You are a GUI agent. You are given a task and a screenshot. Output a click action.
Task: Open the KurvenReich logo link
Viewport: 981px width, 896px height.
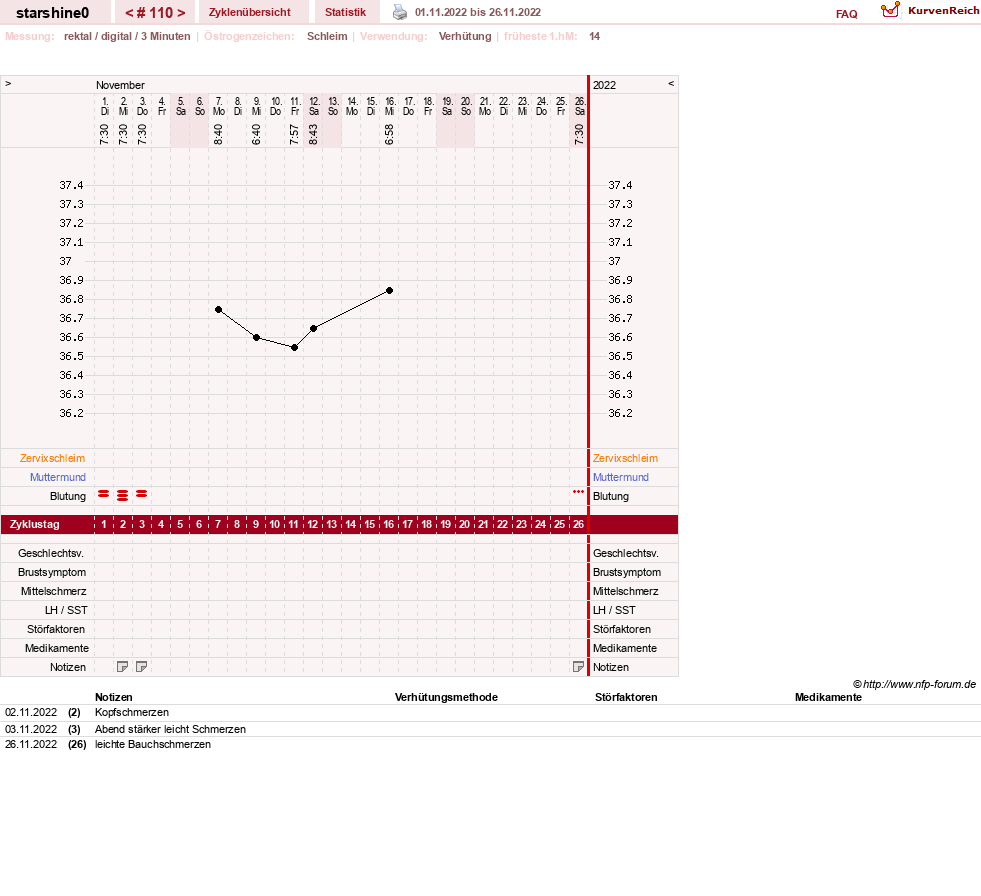click(x=929, y=11)
